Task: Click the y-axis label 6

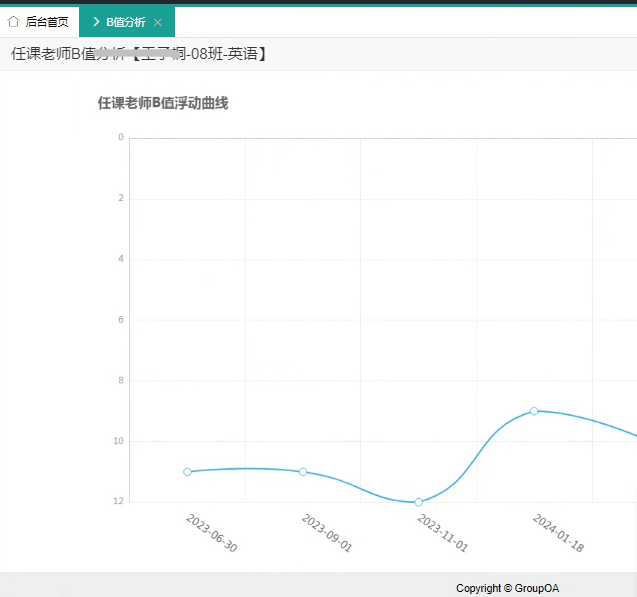Action: point(121,320)
